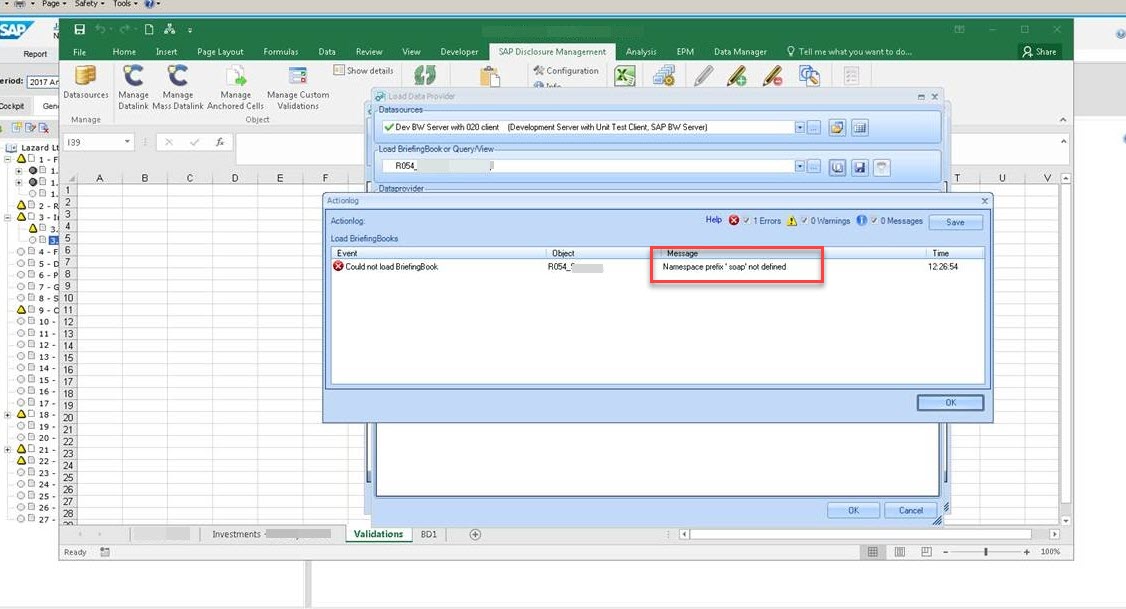
Task: Switch to the Data Manager ribbon tab
Action: (740, 52)
